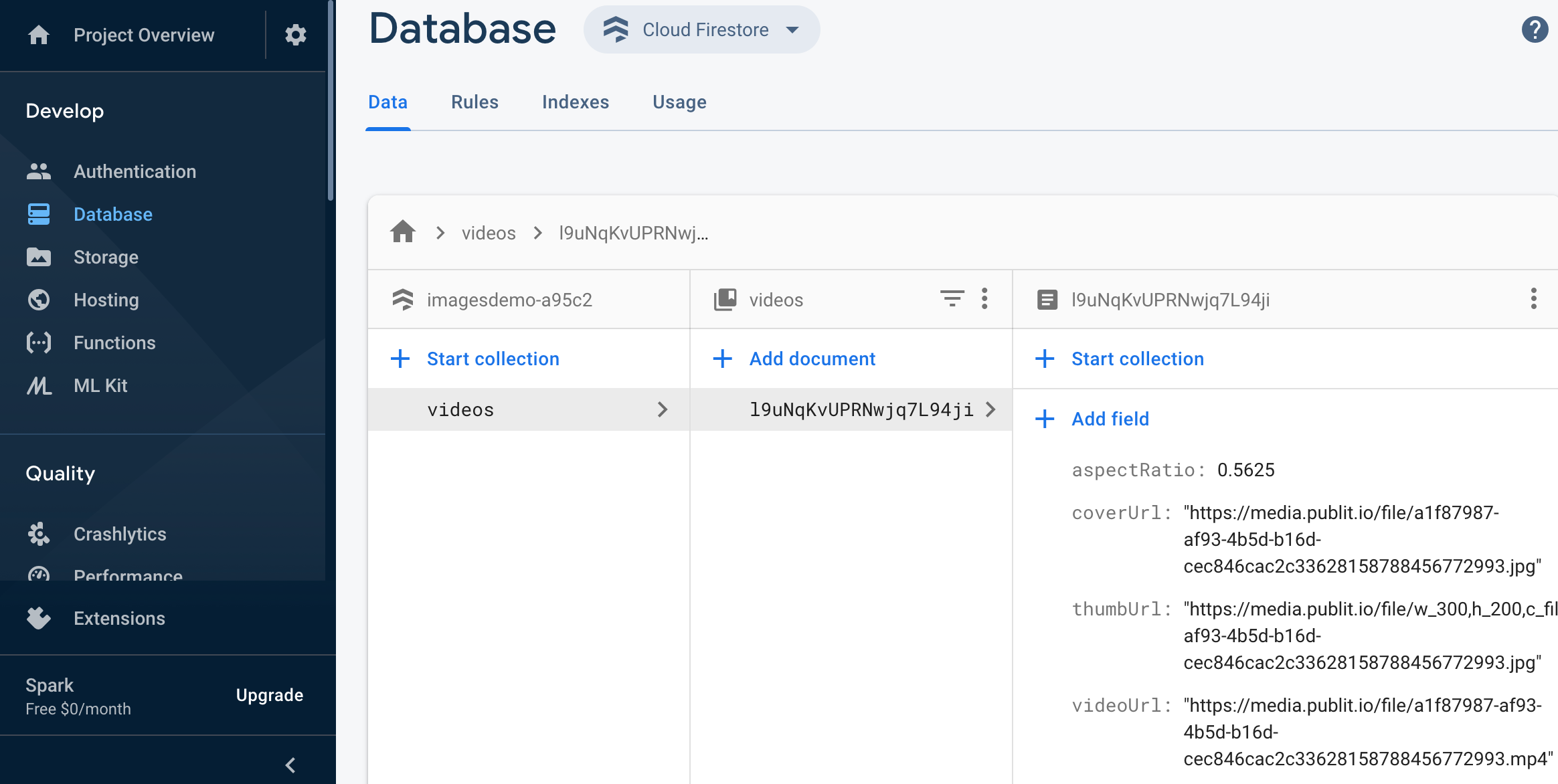Collapse the sidebar with bottom chevron
Image resolution: width=1558 pixels, height=784 pixels.
[290, 765]
